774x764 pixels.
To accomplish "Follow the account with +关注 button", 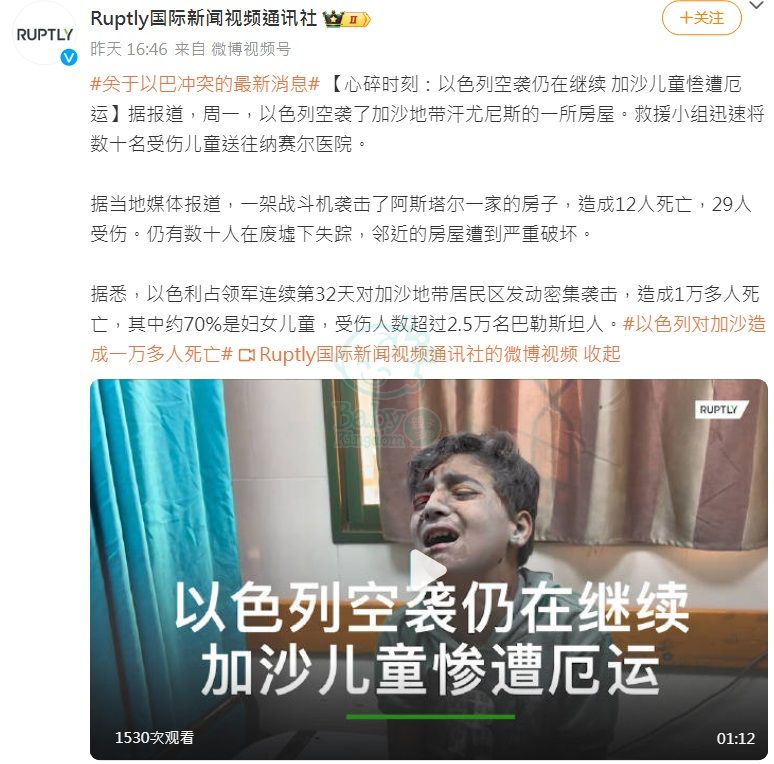I will (x=701, y=18).
